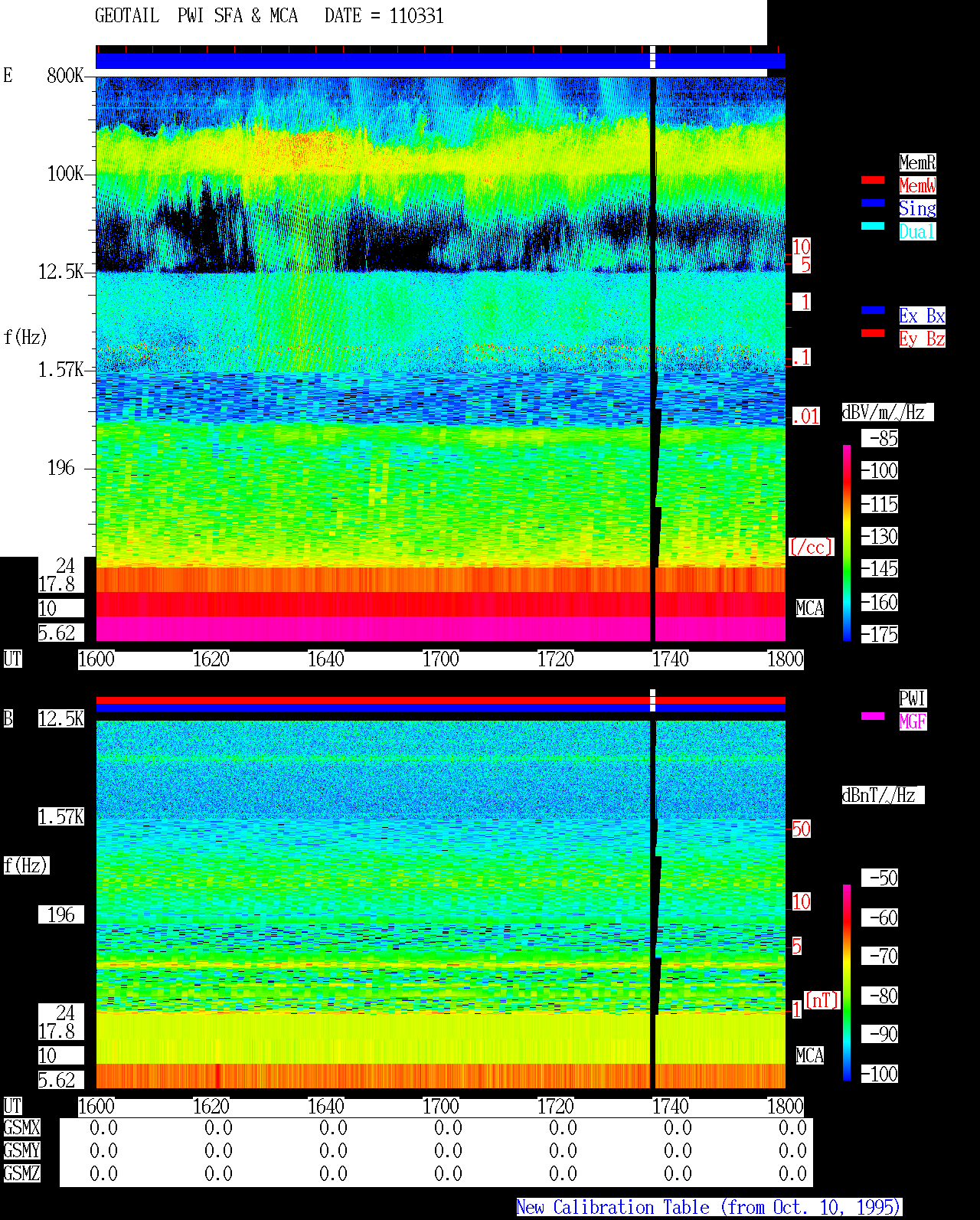Click the -85 color scale value
Image resolution: width=980 pixels, height=1220 pixels.
880,438
